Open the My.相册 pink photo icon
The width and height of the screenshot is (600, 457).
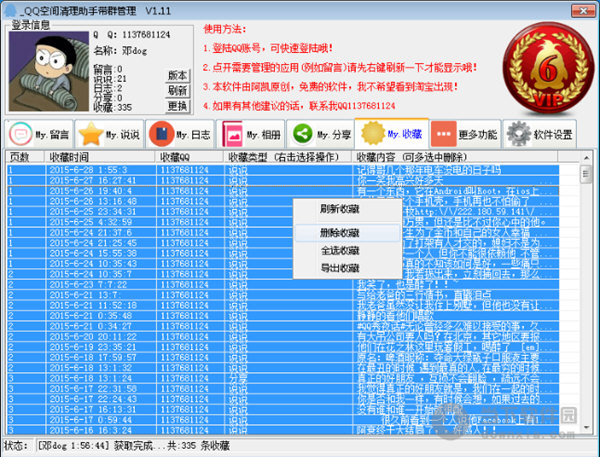tap(232, 134)
